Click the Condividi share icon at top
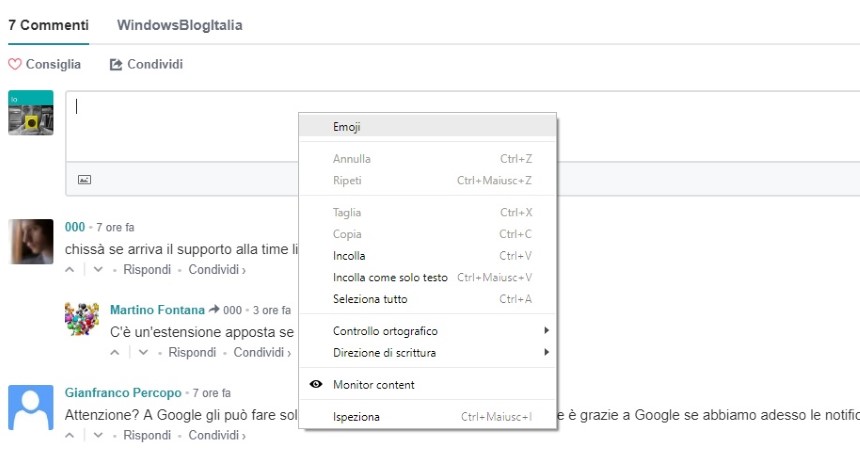 point(116,64)
